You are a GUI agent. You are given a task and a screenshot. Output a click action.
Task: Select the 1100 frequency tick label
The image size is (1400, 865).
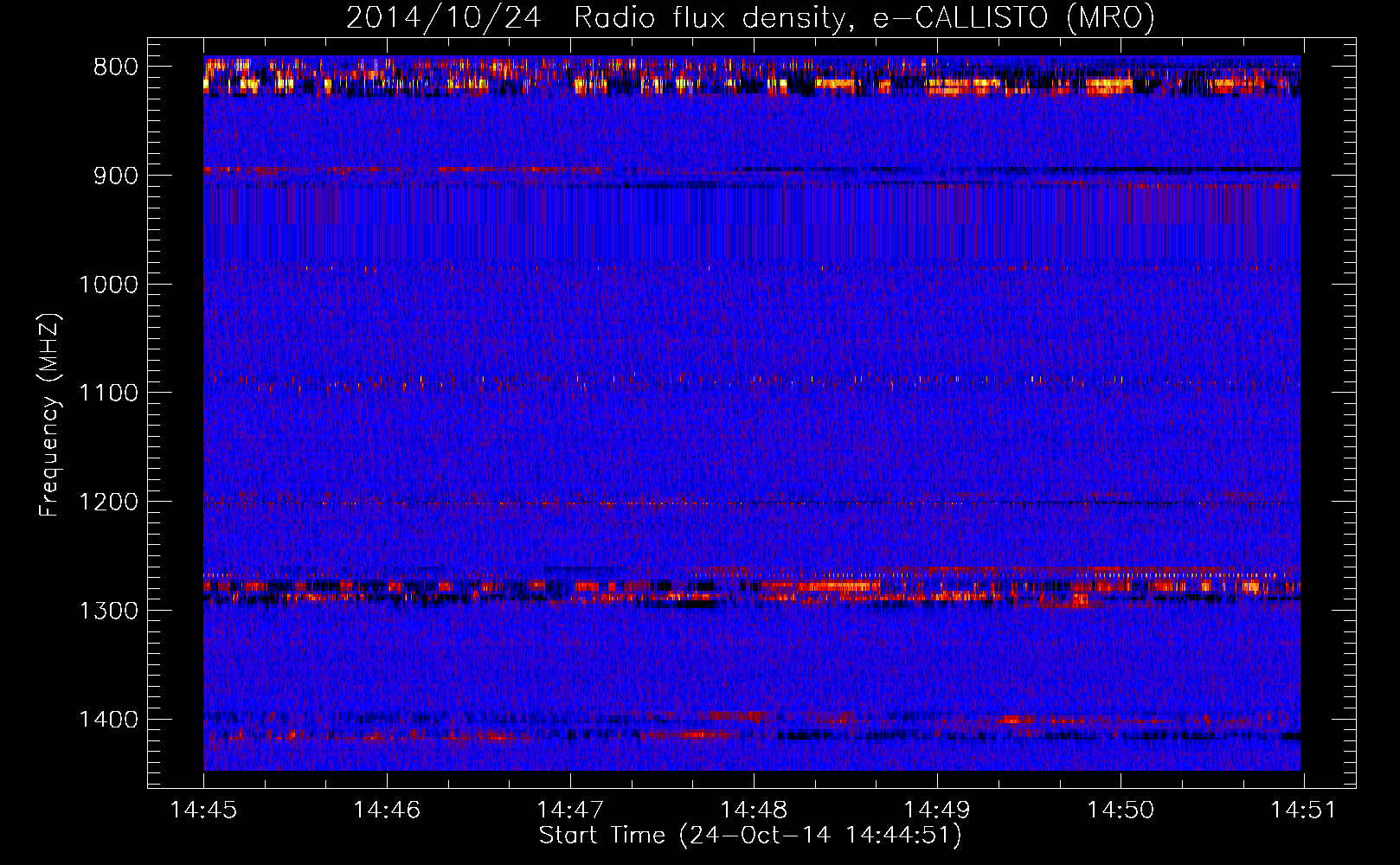tap(108, 394)
